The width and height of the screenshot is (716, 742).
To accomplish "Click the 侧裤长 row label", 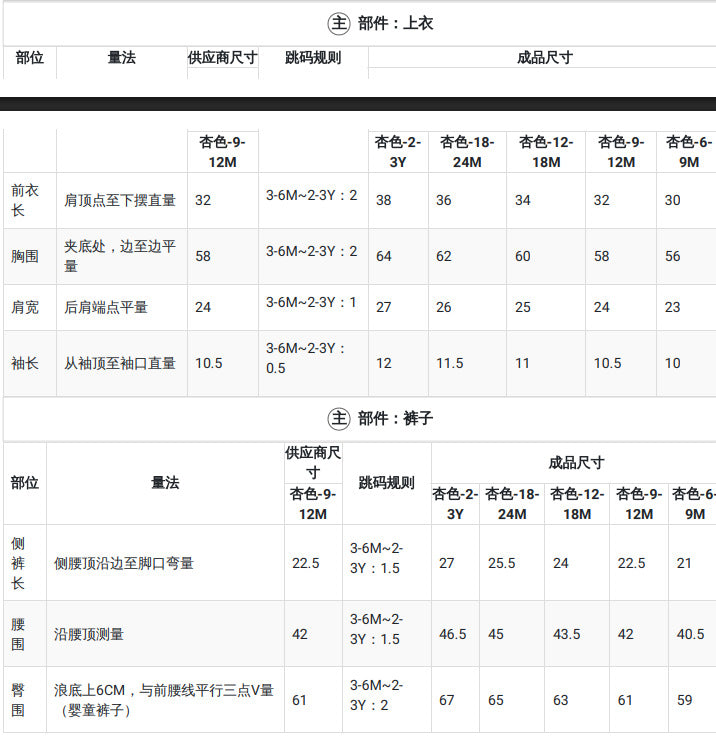I will tap(18, 563).
